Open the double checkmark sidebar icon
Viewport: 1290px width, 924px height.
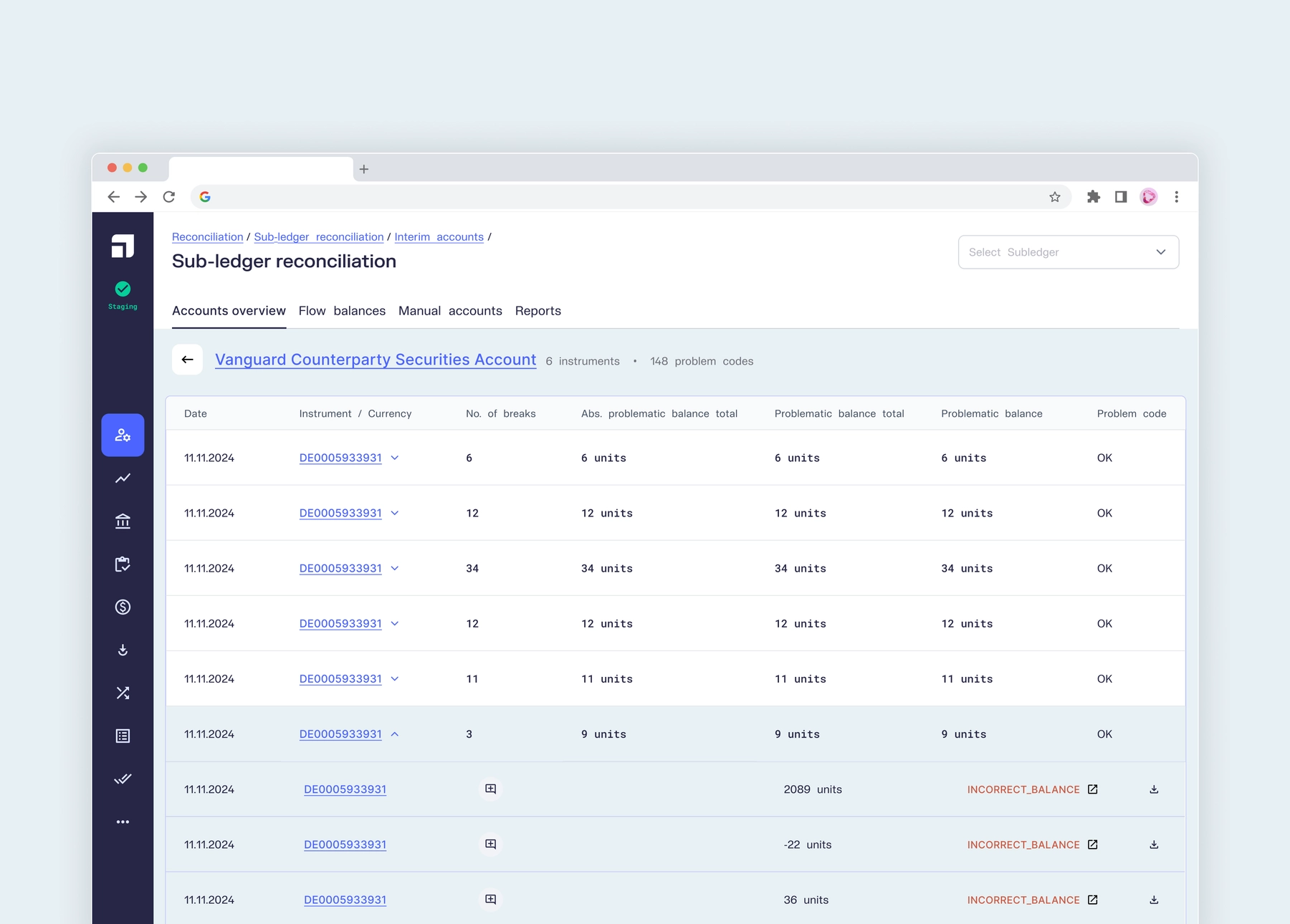tap(123, 779)
